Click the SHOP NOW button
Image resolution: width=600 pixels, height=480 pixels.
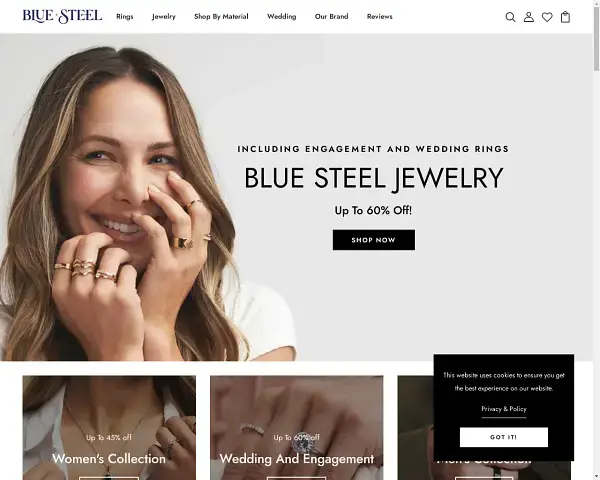(373, 240)
